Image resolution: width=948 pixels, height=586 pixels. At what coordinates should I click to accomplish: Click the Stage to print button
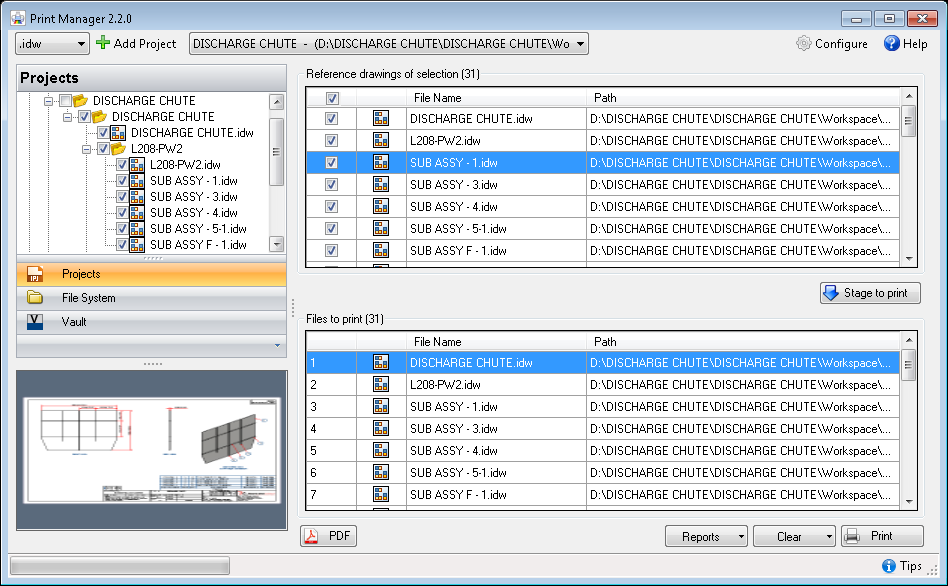(870, 293)
